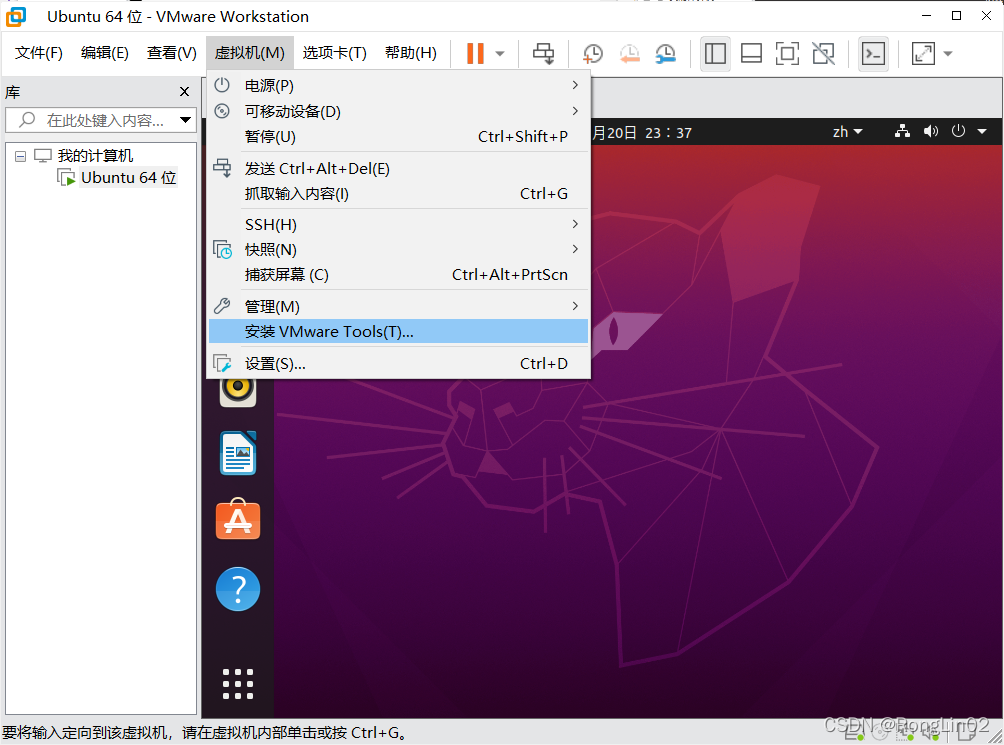Toggle the console view icon in toolbar
This screenshot has width=1004, height=745.
tap(873, 54)
